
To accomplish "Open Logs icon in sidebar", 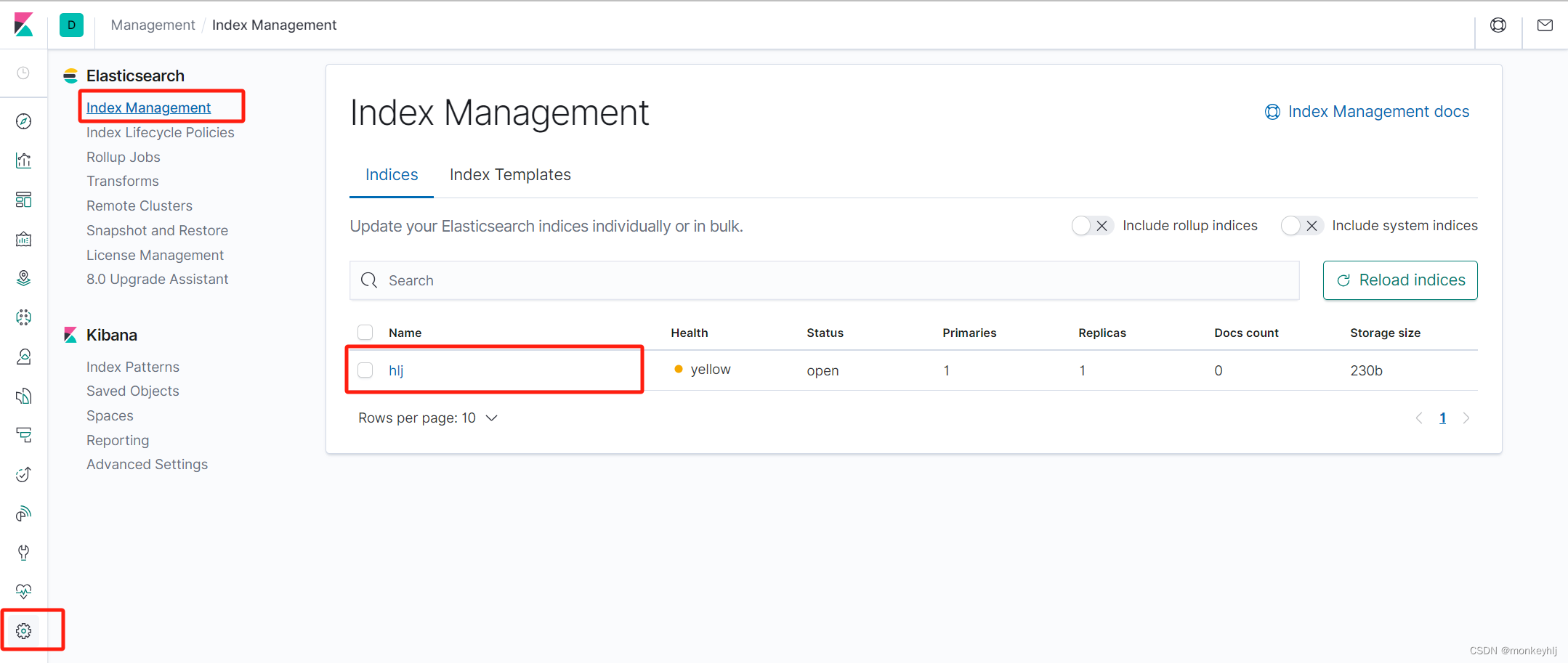I will [x=23, y=396].
